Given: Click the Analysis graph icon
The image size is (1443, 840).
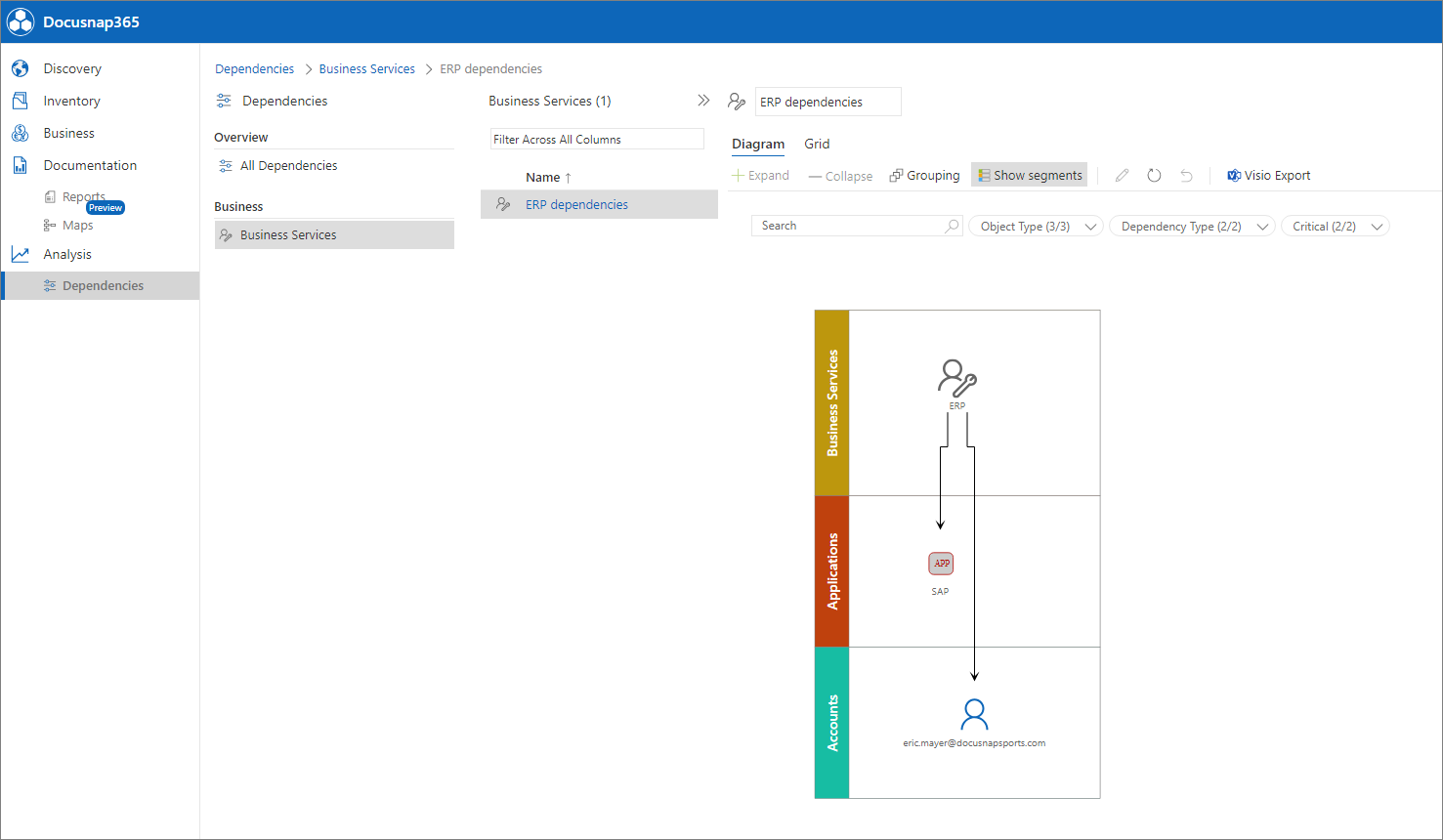Looking at the screenshot, I should coord(20,254).
